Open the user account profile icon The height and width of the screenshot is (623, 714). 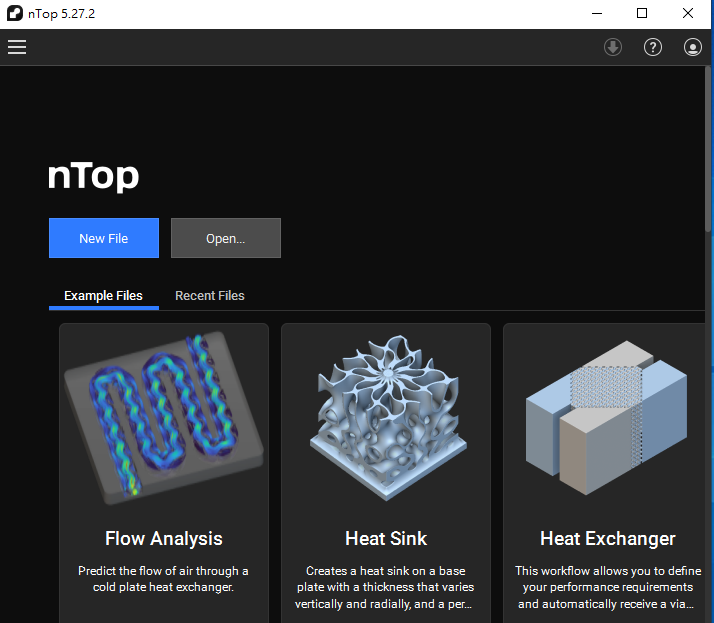point(693,47)
